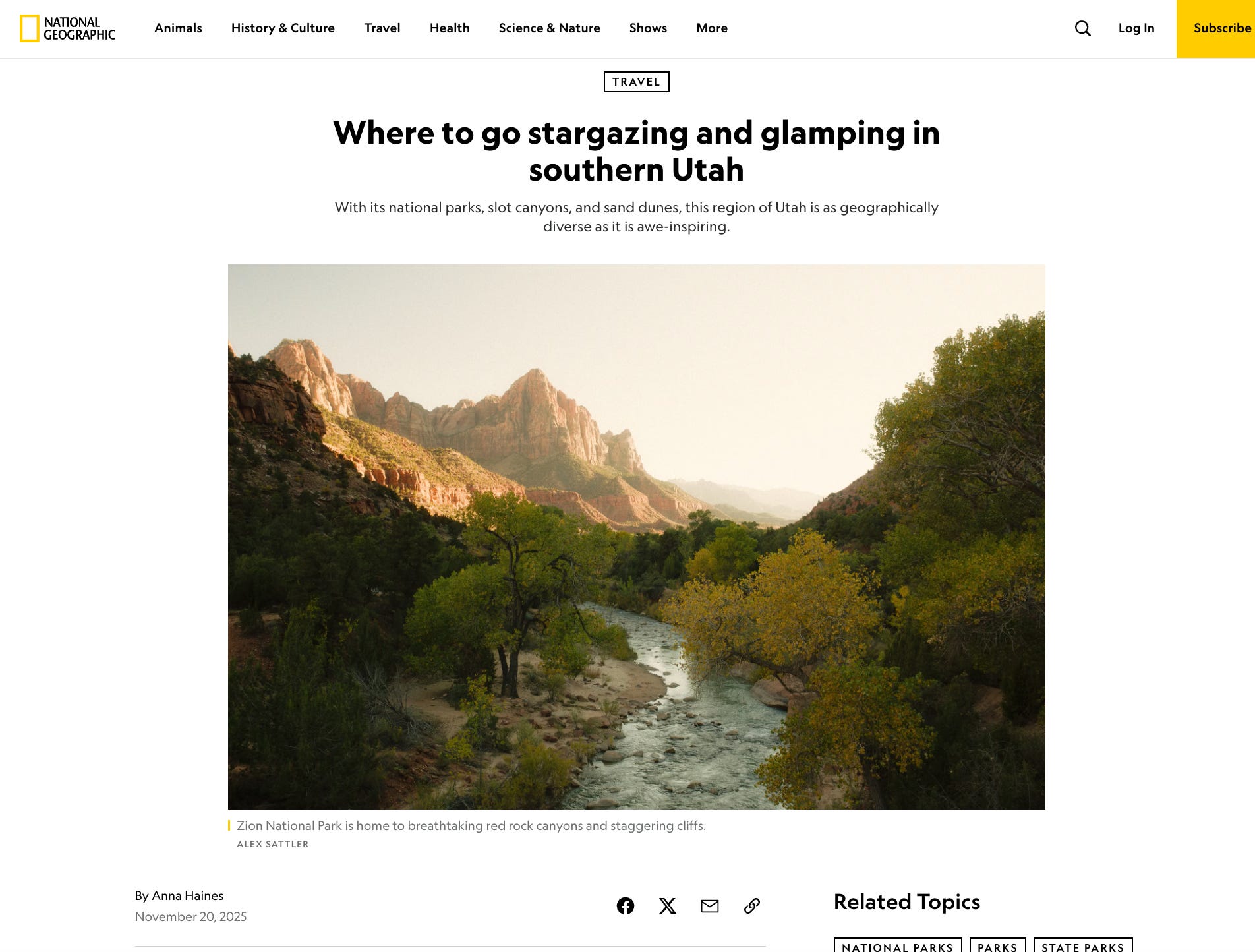Open the Health section
The width and height of the screenshot is (1255, 952).
click(450, 28)
